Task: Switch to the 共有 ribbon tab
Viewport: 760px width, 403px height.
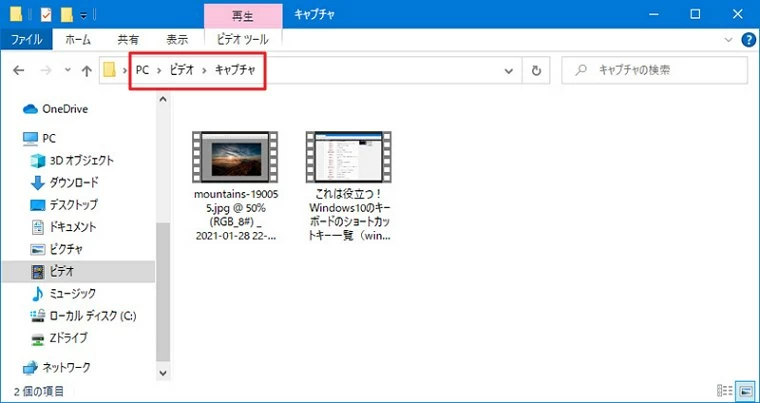Action: click(128, 40)
